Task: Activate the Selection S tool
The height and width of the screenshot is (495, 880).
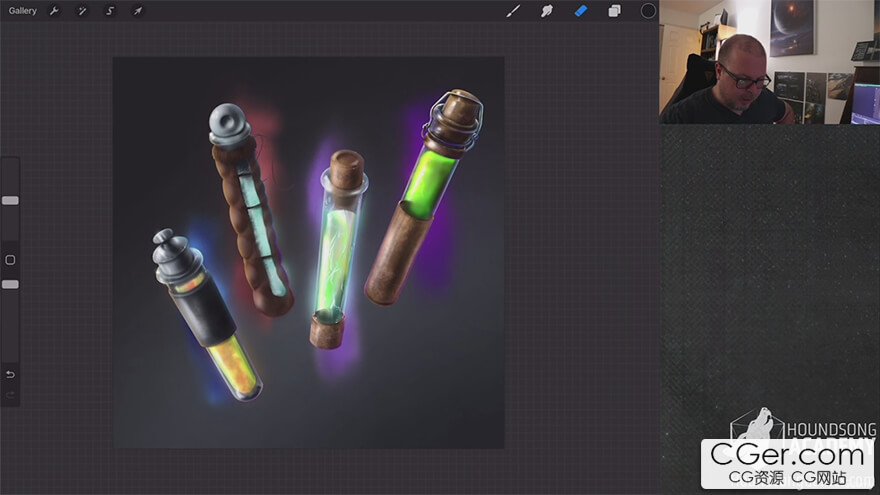Action: pos(110,11)
